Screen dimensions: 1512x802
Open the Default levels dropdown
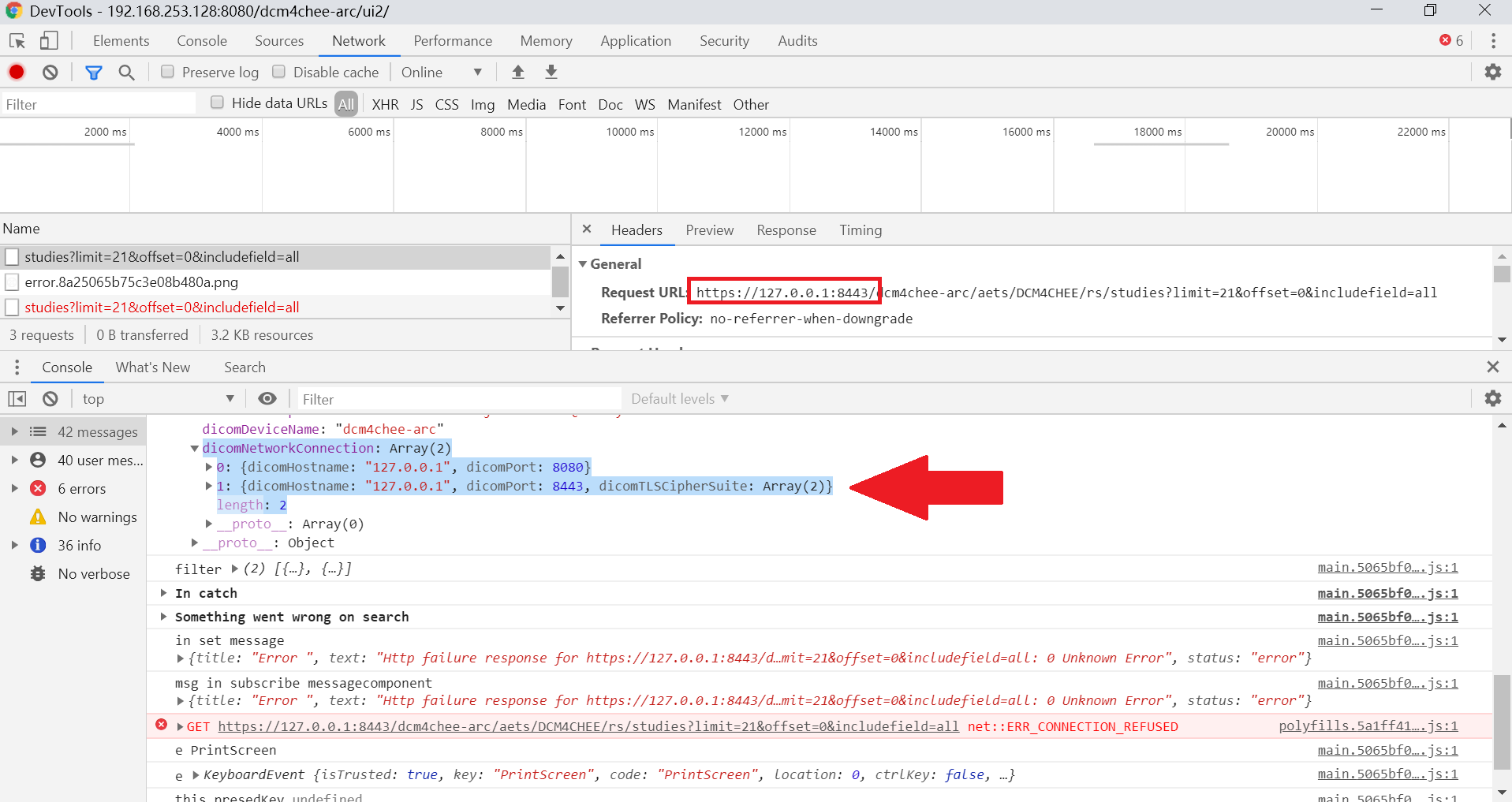pyautogui.click(x=678, y=398)
